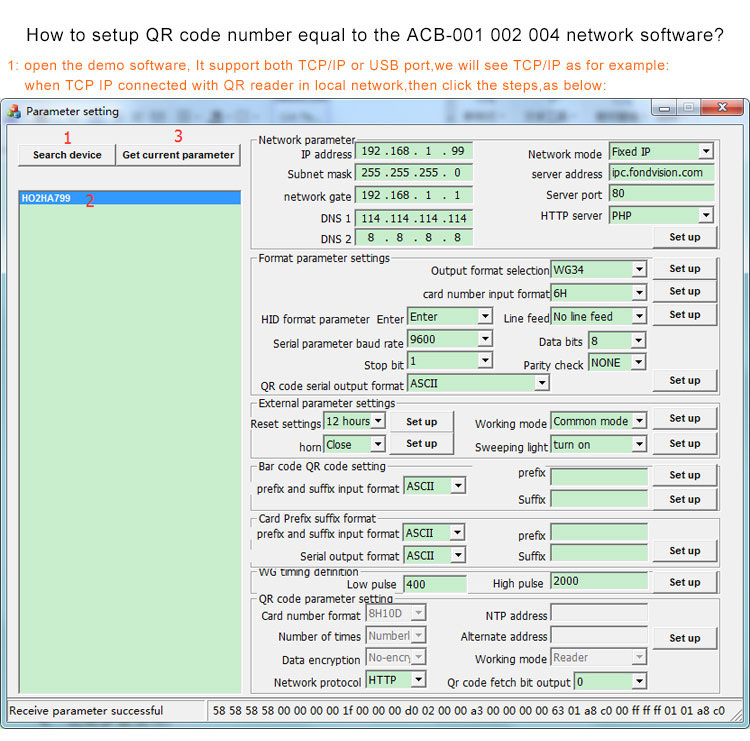The image size is (750, 741).
Task: Click the Low pulse input field
Action: click(x=435, y=583)
